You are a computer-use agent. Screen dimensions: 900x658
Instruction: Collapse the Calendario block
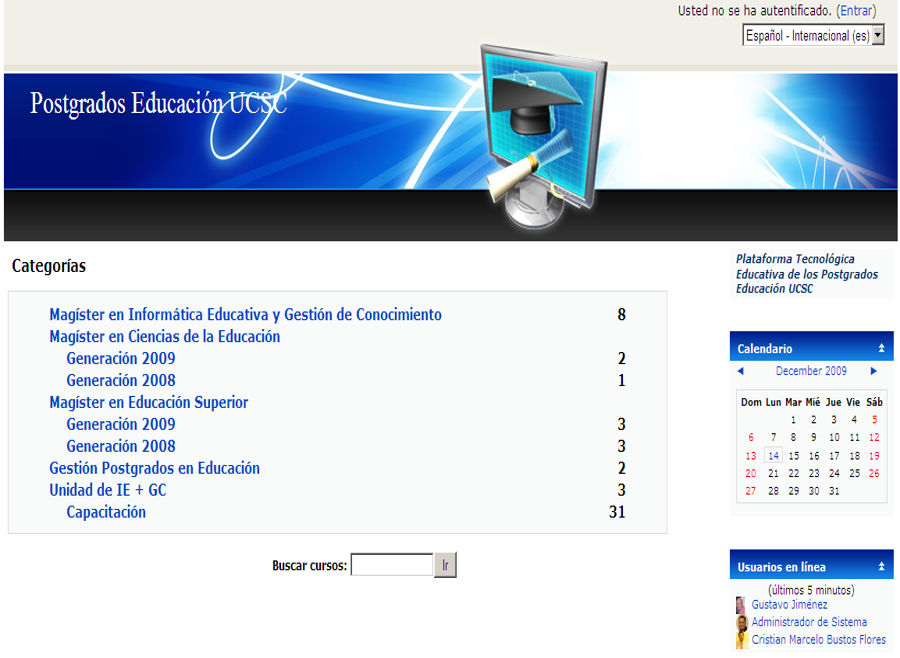tap(881, 348)
